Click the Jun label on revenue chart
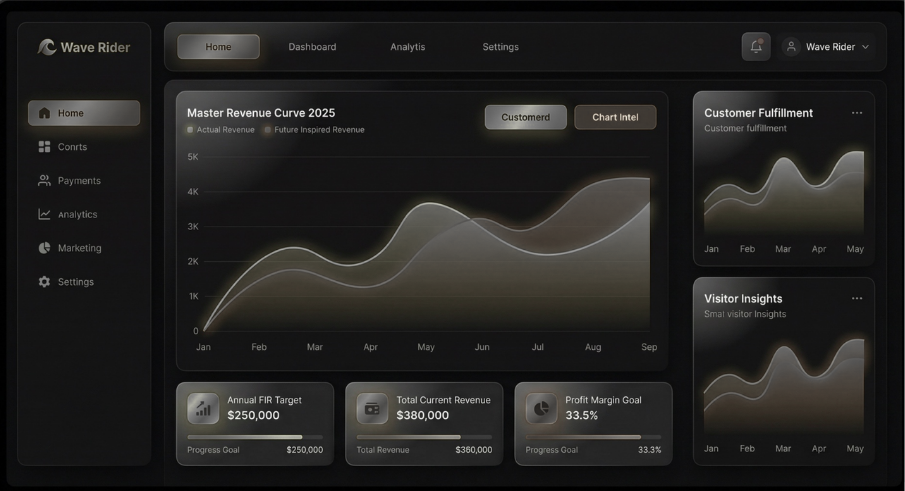 point(482,347)
